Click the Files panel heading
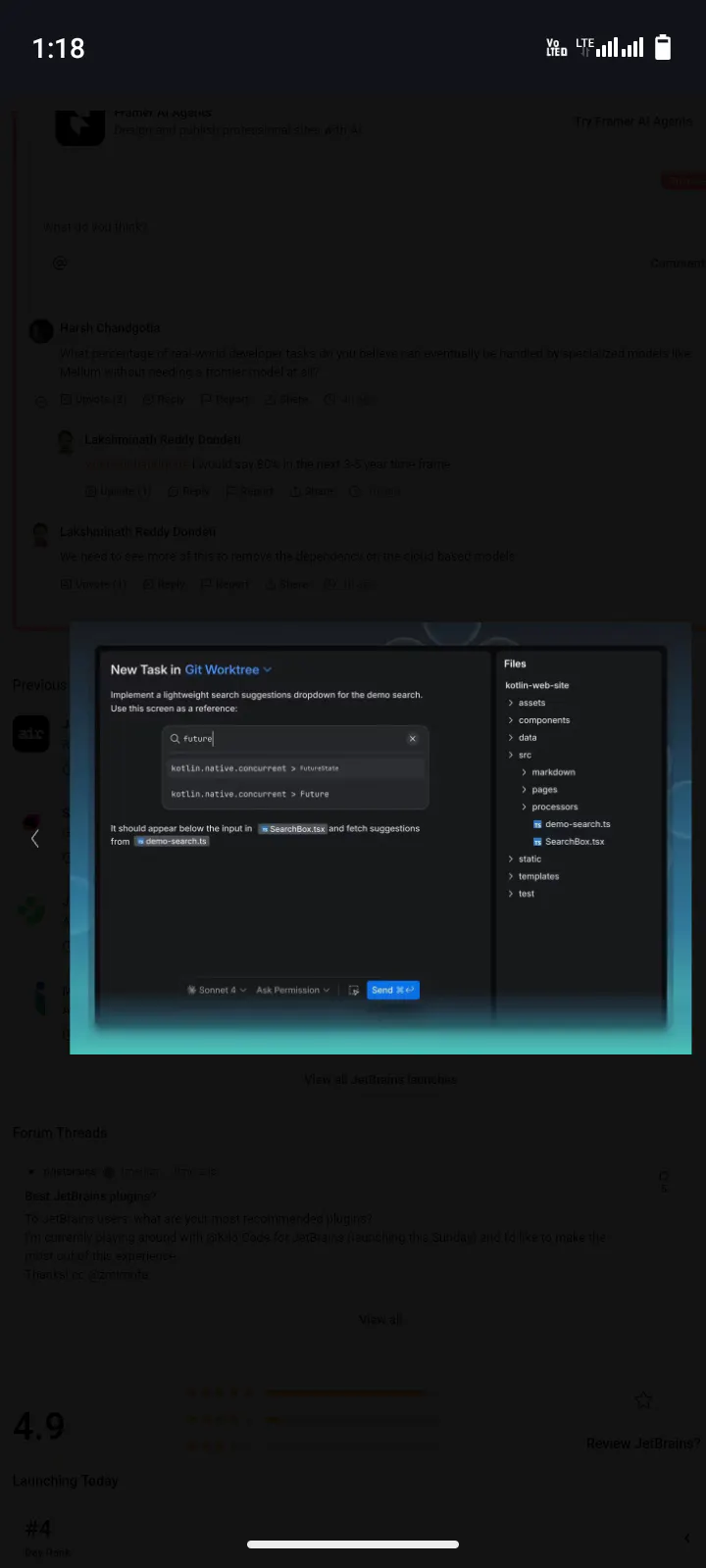 pyautogui.click(x=515, y=663)
